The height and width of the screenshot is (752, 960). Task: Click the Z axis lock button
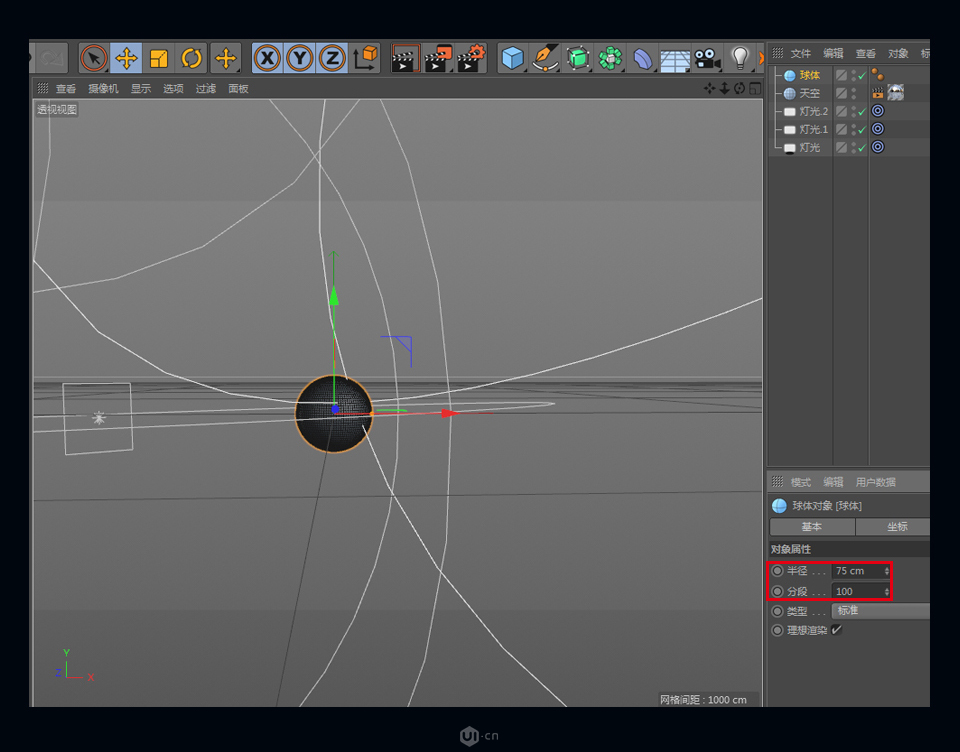(332, 58)
